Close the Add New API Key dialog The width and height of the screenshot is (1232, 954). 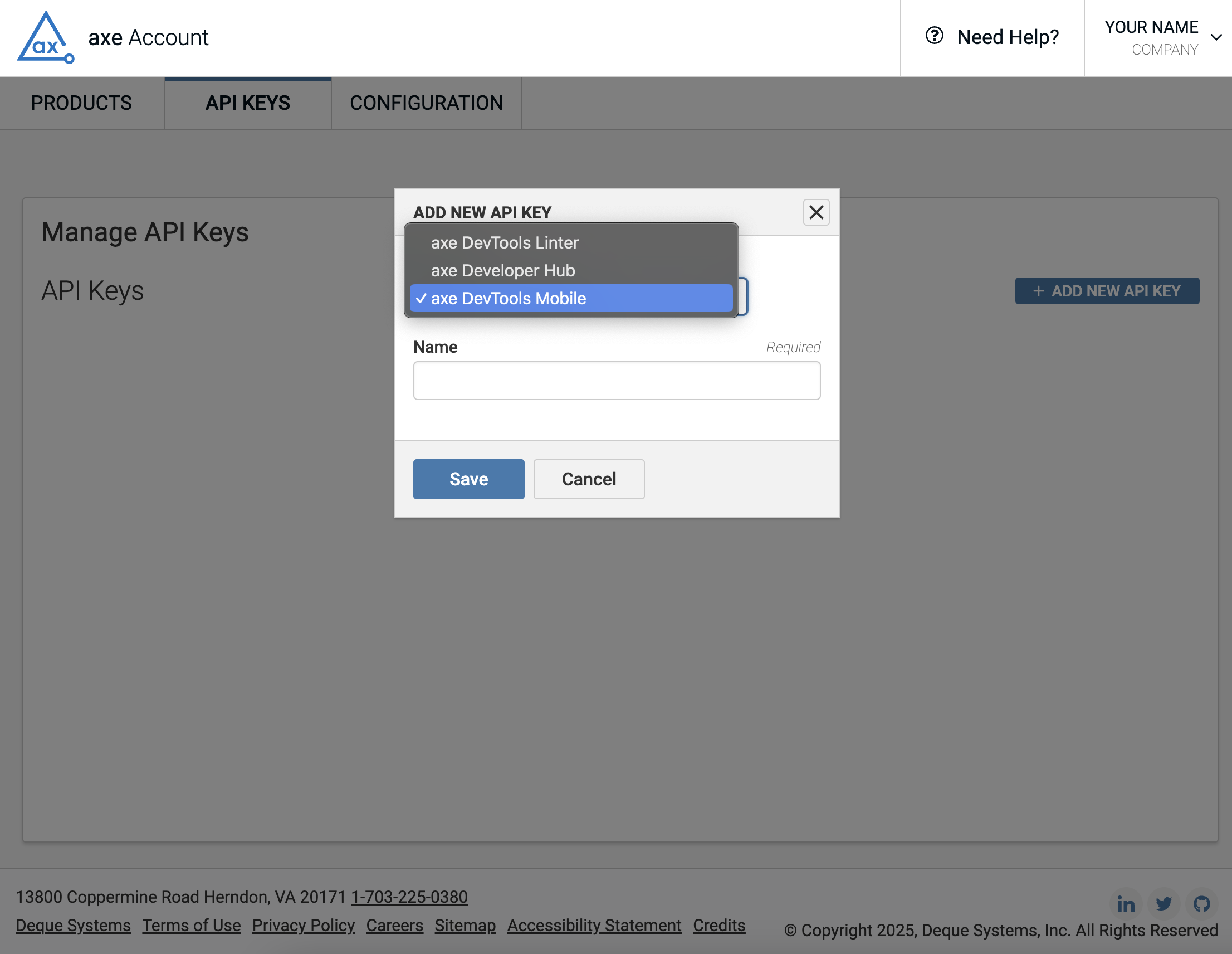tap(816, 212)
